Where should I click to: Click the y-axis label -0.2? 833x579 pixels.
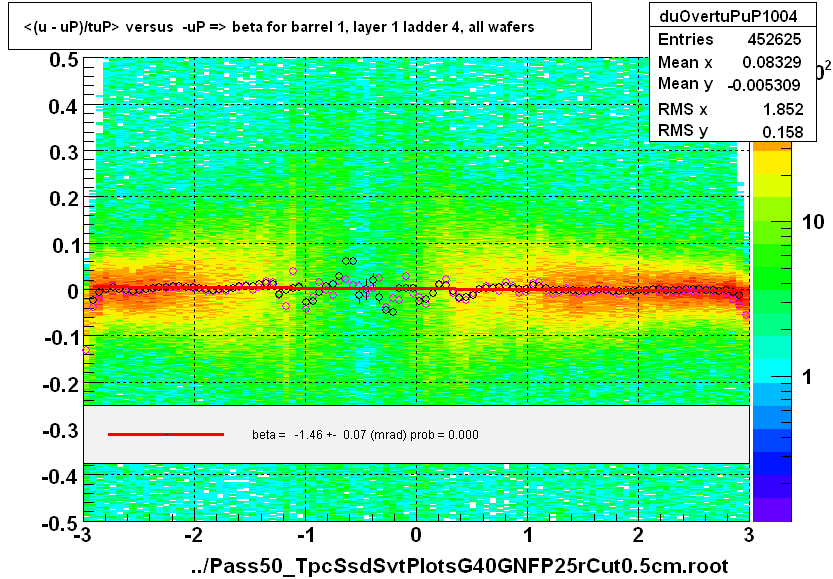click(x=61, y=384)
